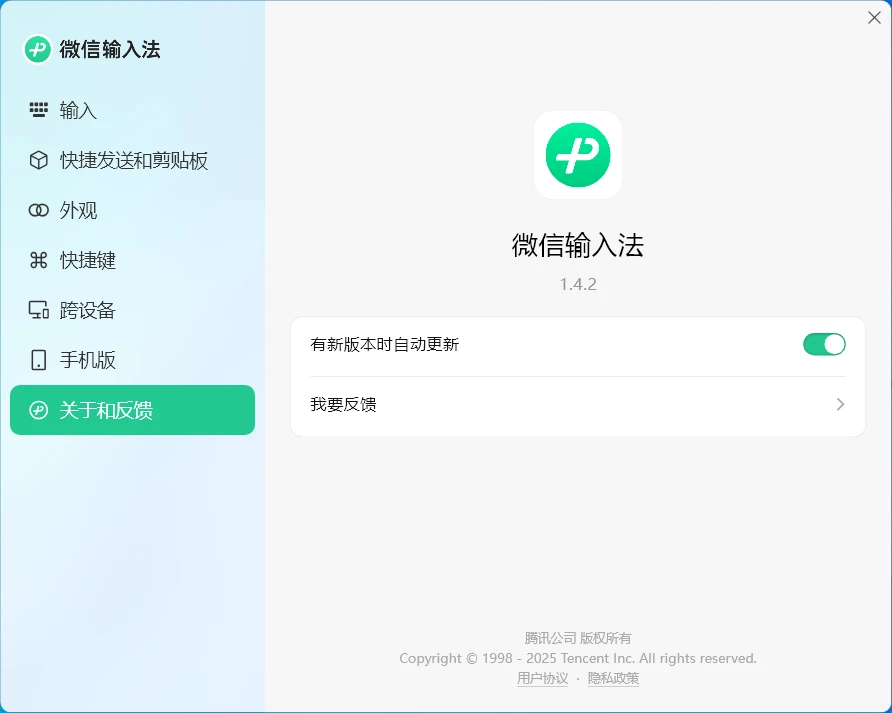Switch to the 输入 settings label
The height and width of the screenshot is (713, 892).
coord(78,110)
